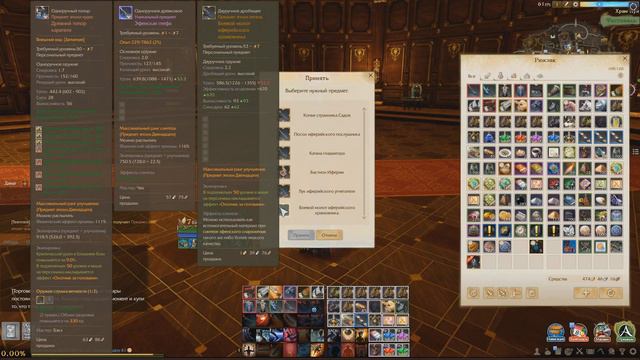Open the "Все" tab in Рюкзак
Viewport: 640px width, 360px height.
[471, 76]
